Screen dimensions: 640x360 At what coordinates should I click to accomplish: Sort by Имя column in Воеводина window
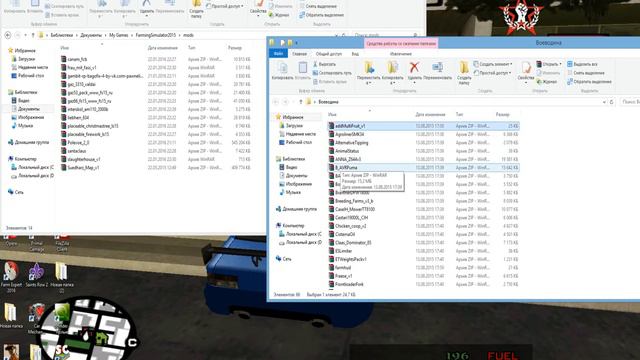pos(333,115)
